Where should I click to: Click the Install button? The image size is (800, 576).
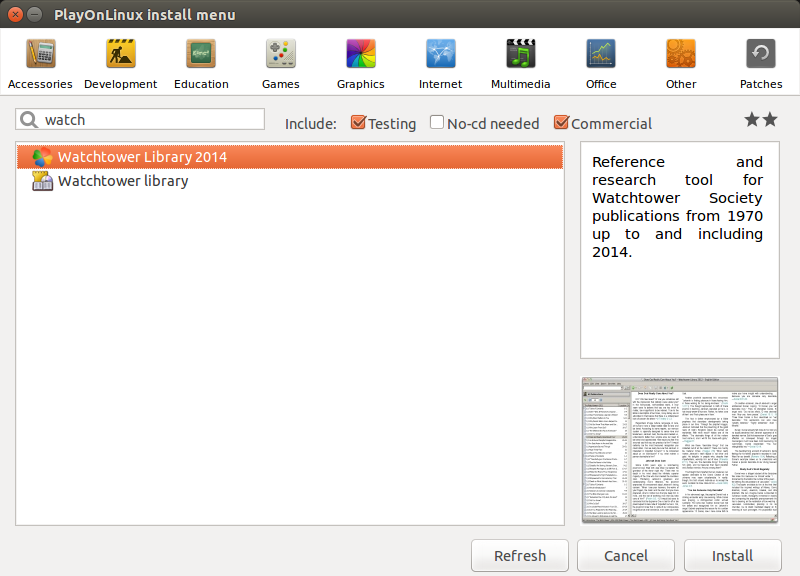coord(732,556)
